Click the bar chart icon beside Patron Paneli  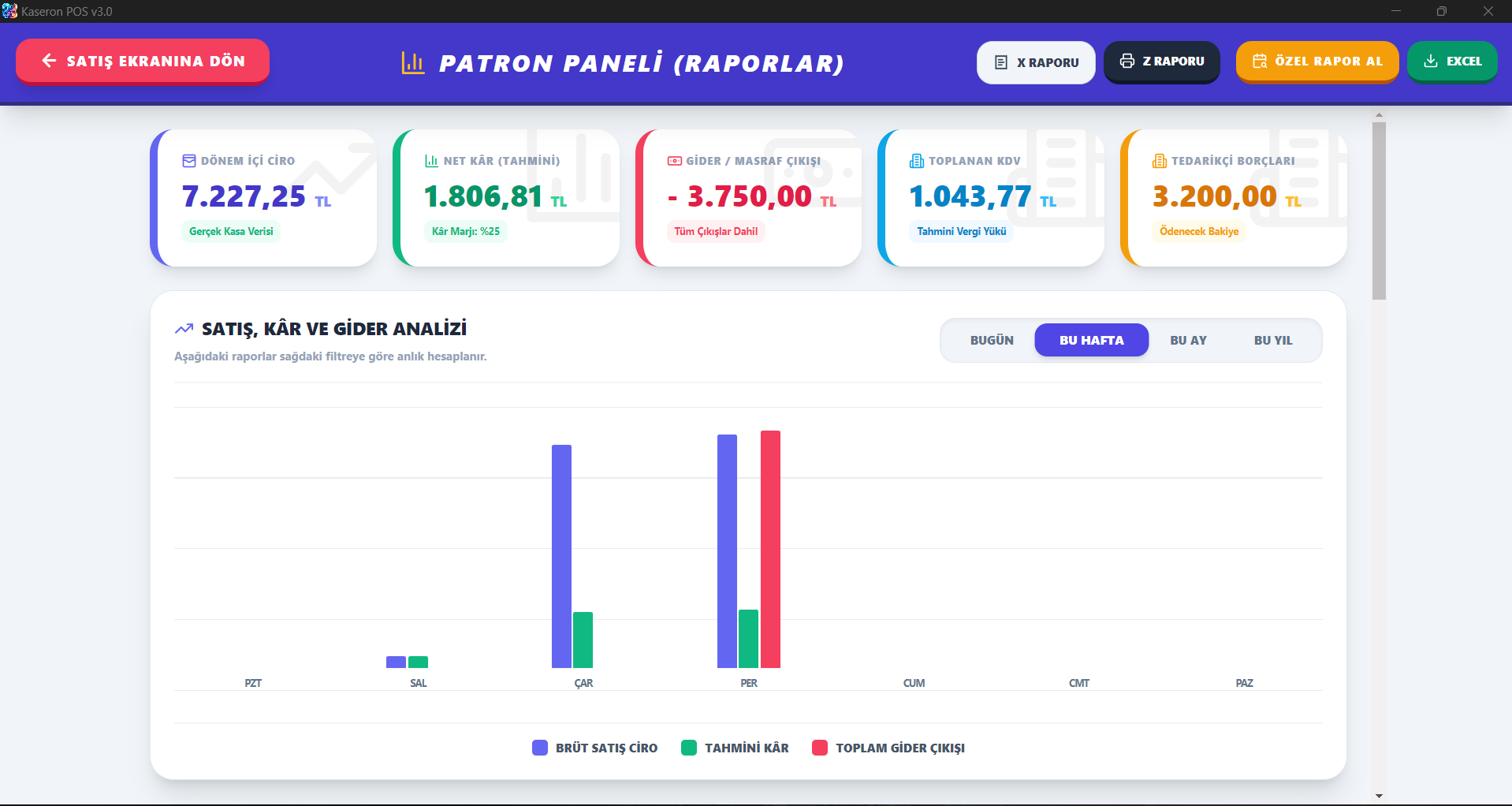[412, 63]
